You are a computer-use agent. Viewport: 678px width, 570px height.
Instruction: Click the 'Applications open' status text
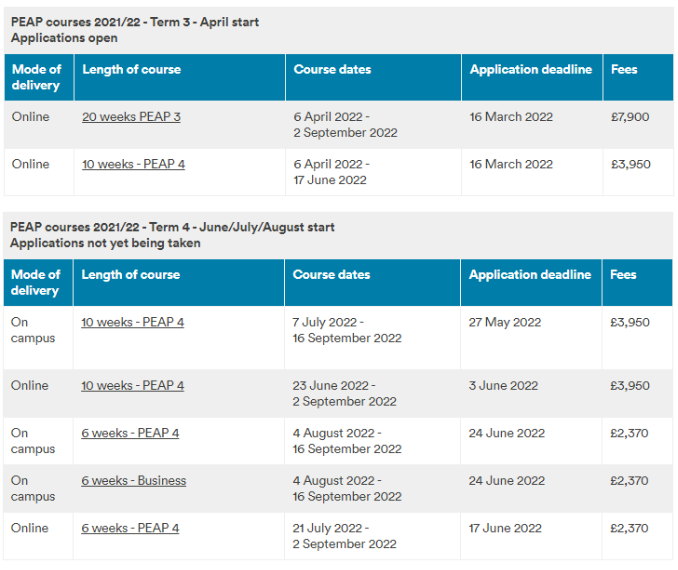click(64, 38)
